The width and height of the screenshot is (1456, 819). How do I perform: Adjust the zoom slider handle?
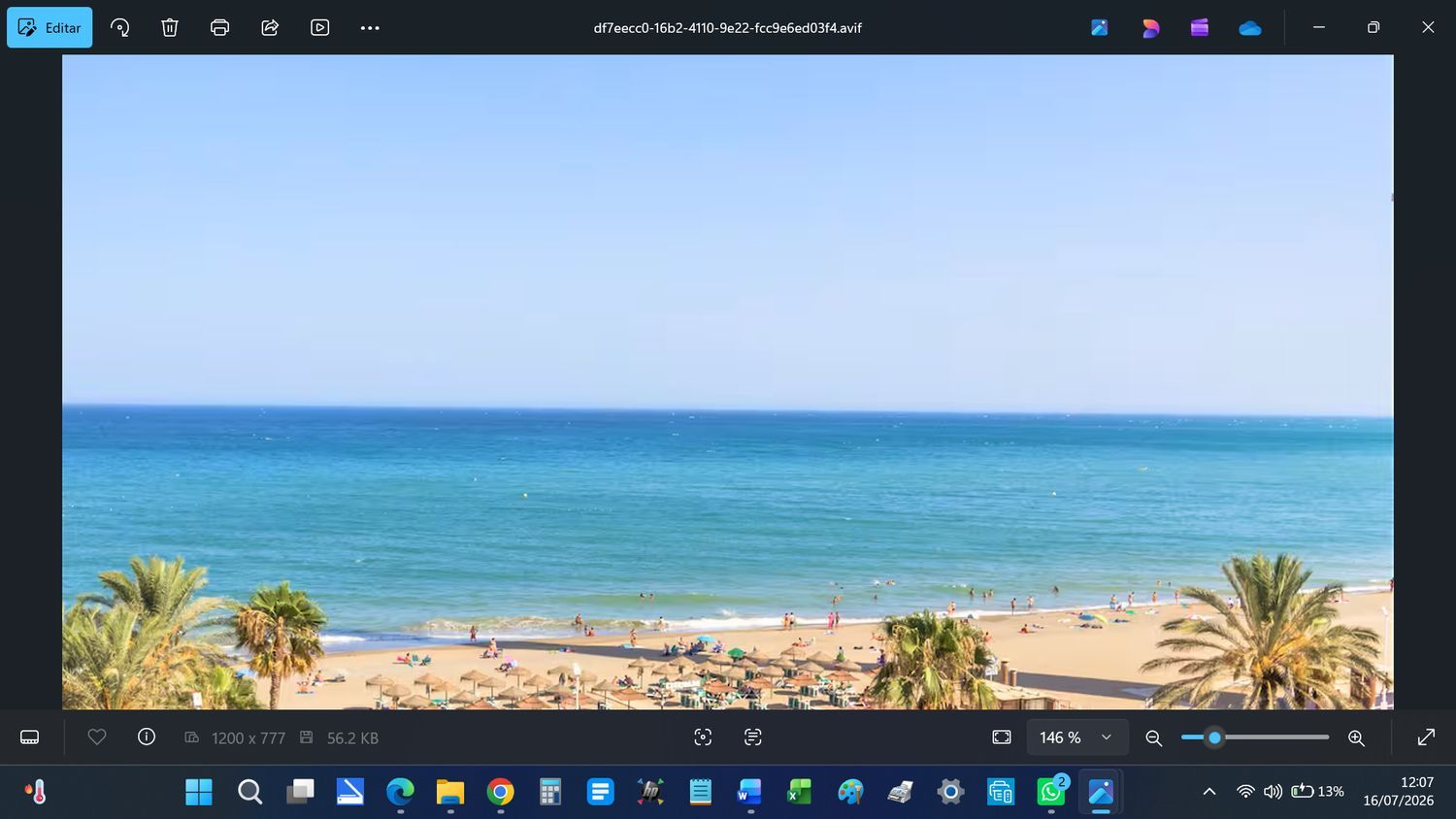(1214, 737)
